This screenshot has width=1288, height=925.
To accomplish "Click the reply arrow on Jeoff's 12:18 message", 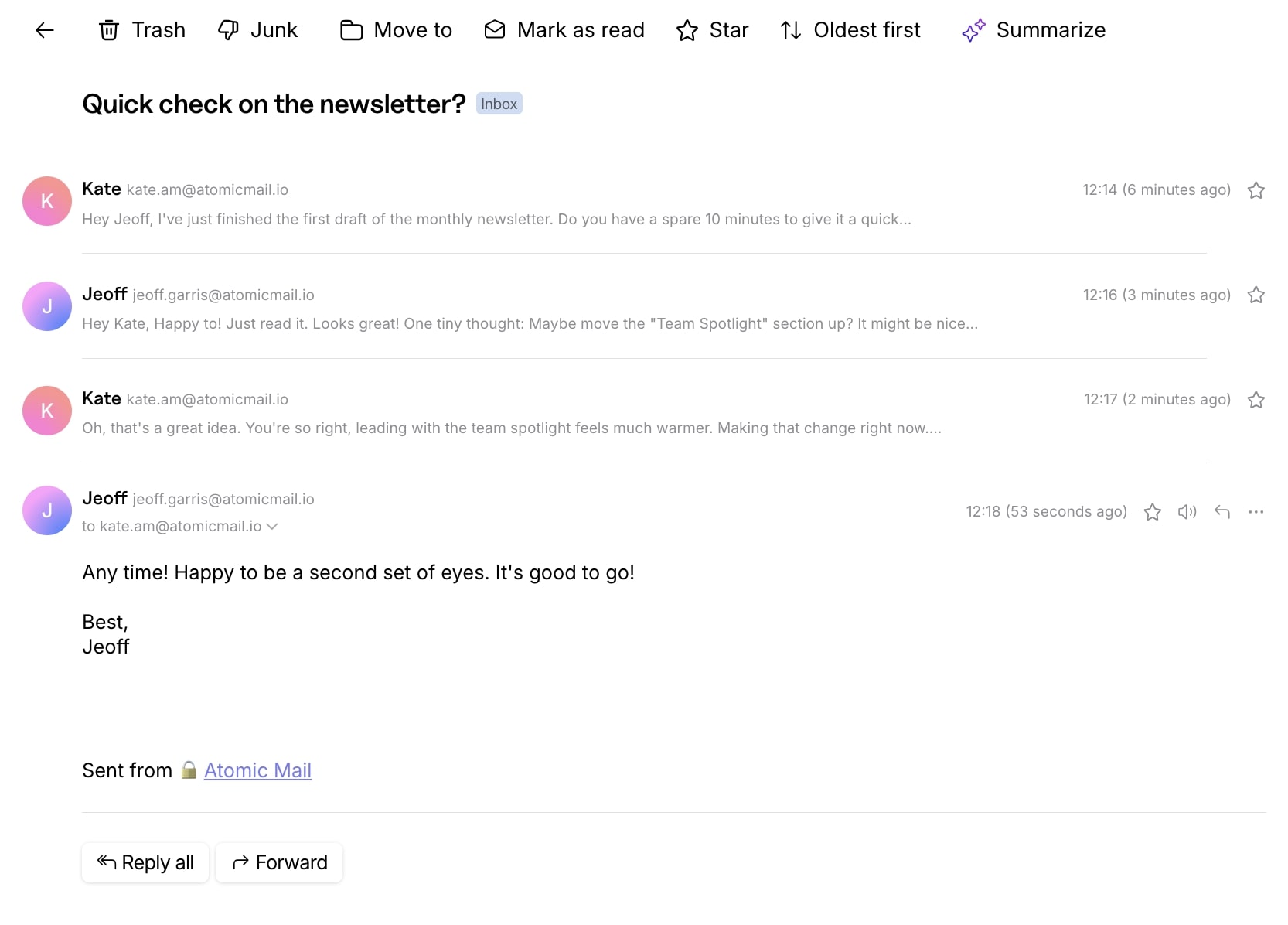I will [x=1222, y=512].
